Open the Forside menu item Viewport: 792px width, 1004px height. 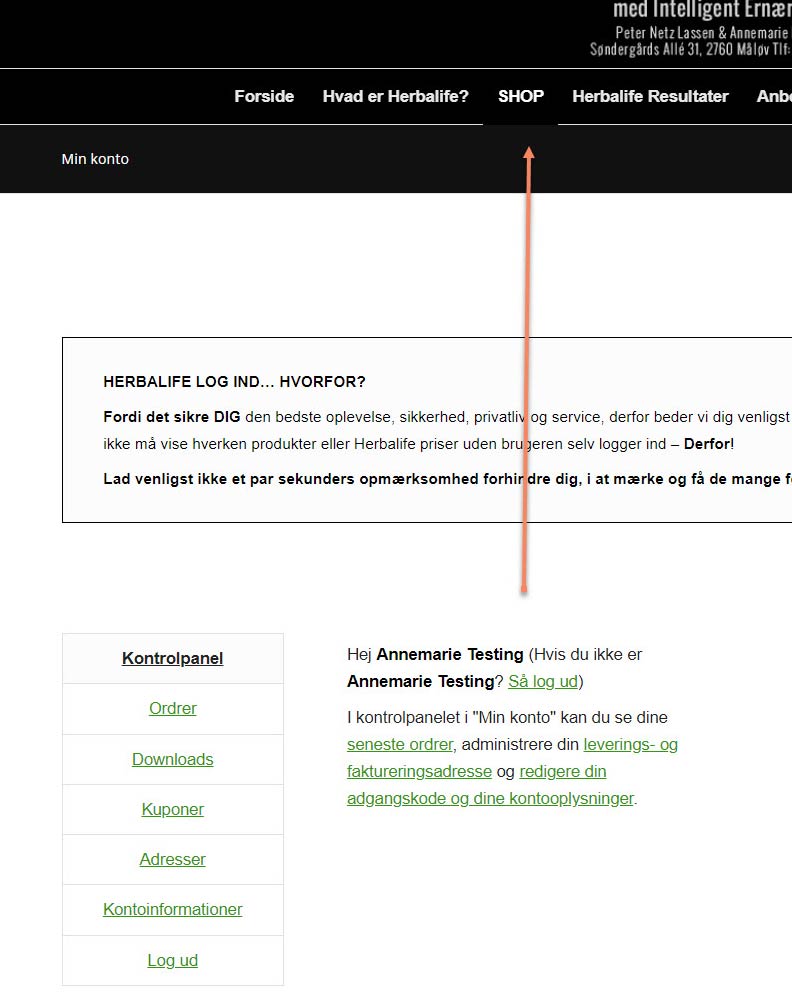coord(264,96)
